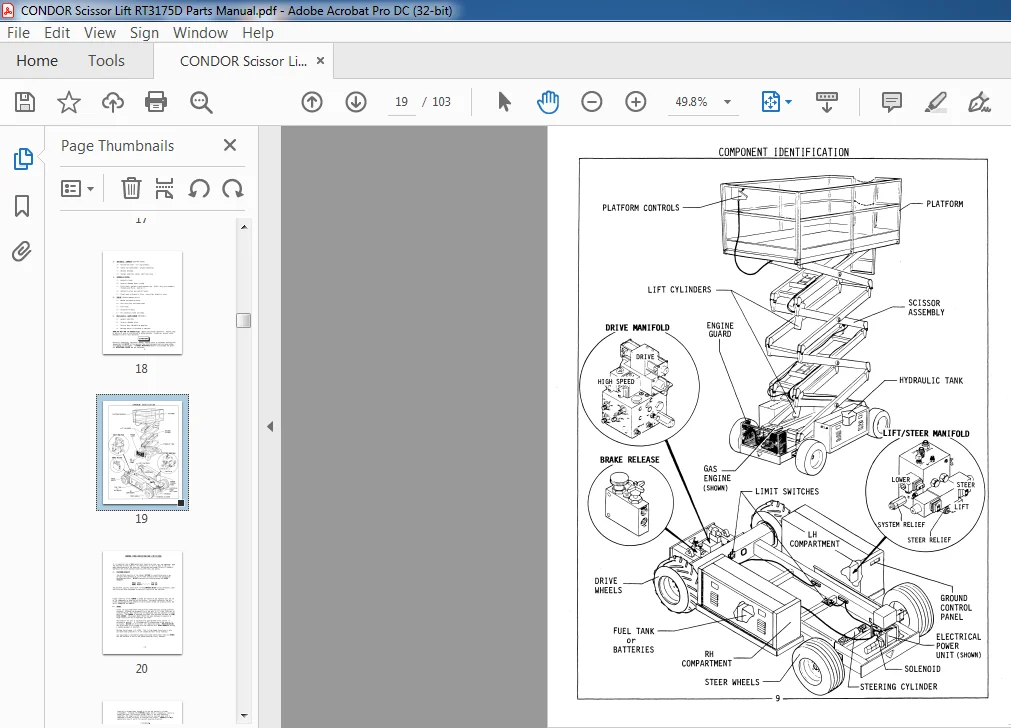
Task: Zoom in with the plus button
Action: [x=636, y=102]
